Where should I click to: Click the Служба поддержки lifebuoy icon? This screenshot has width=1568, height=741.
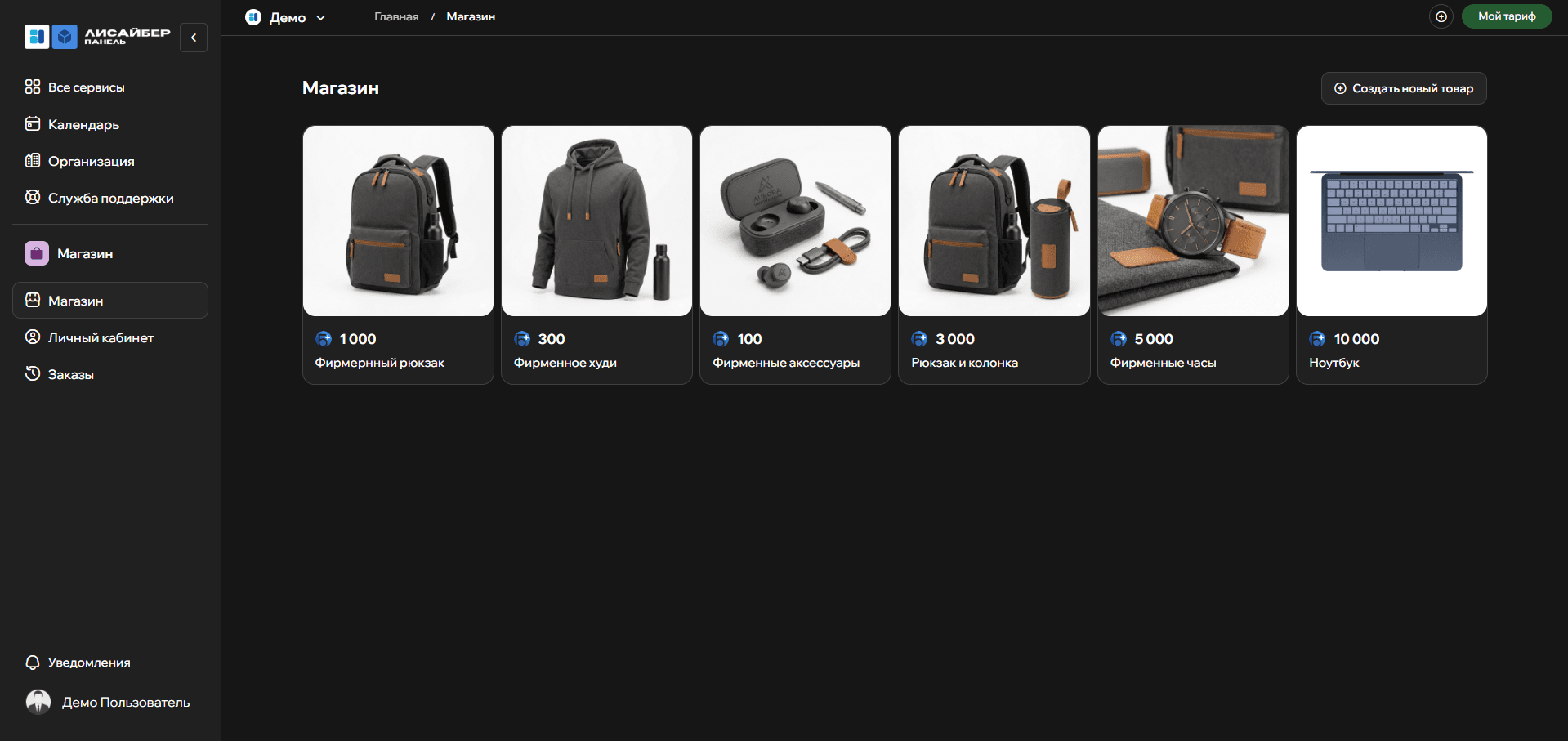[33, 197]
